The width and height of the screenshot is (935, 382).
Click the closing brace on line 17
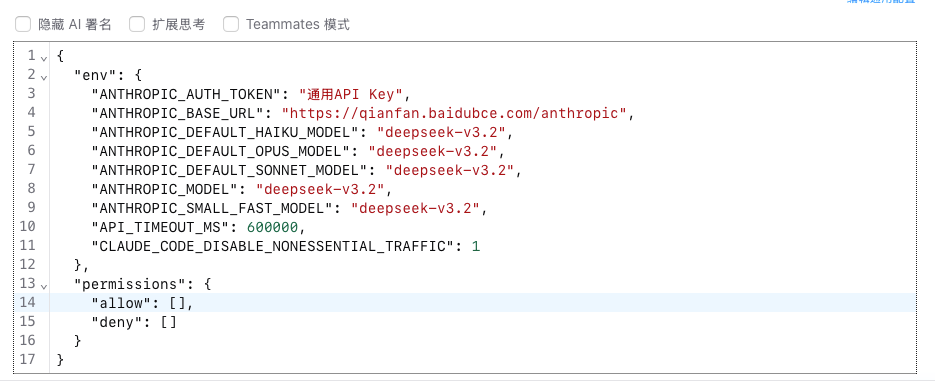pos(60,360)
